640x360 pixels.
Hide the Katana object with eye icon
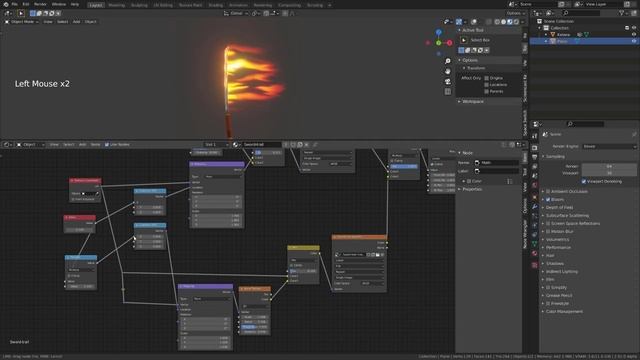point(634,35)
